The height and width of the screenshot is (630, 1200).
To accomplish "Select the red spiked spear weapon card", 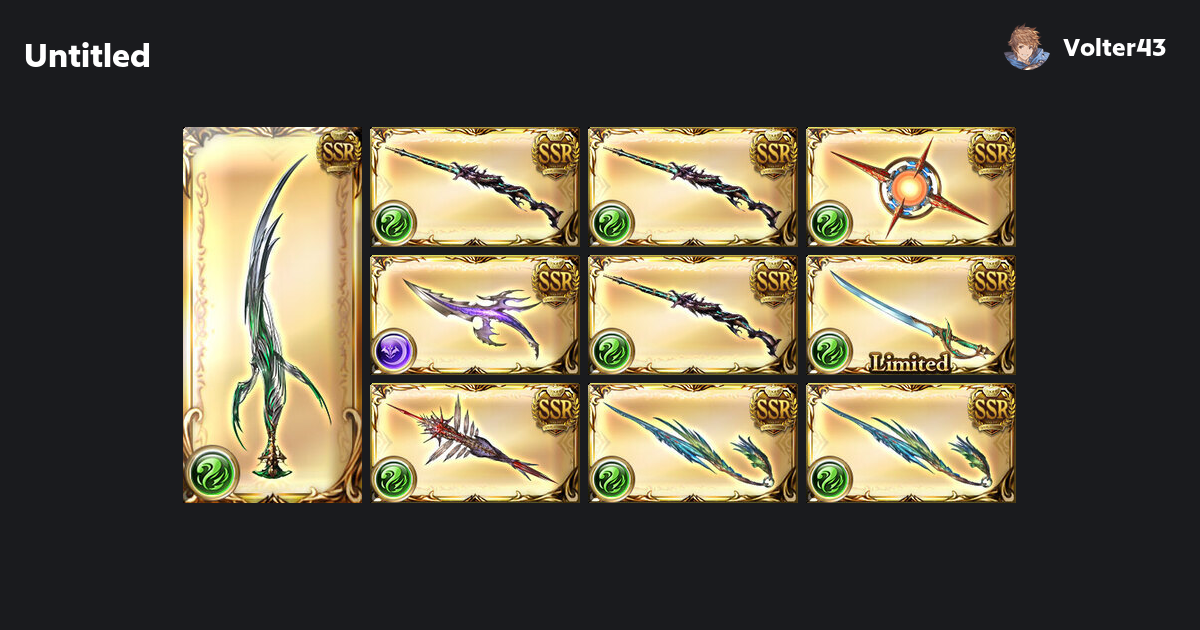I will (x=475, y=443).
